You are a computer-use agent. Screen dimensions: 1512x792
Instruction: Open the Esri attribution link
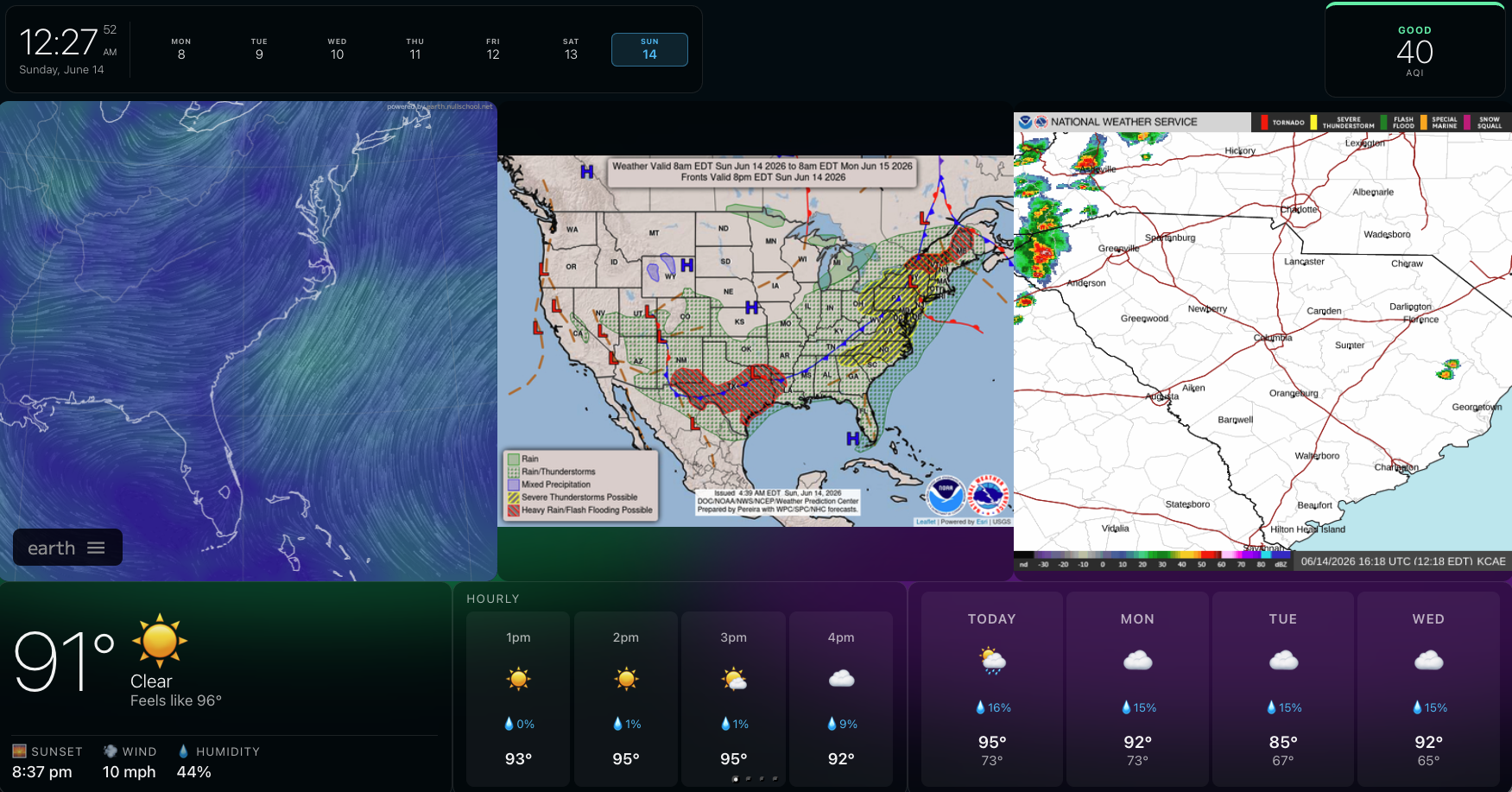tap(982, 522)
